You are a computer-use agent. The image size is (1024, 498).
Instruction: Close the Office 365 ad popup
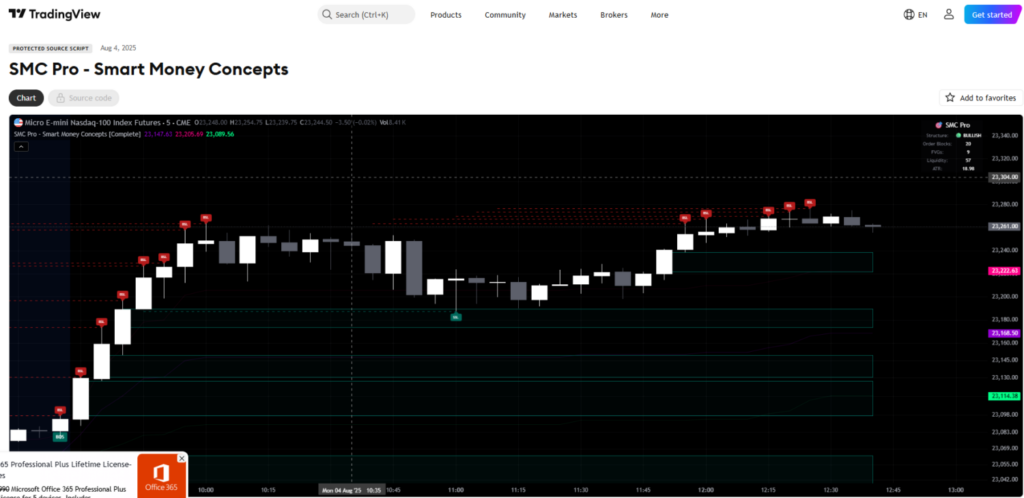pos(182,459)
